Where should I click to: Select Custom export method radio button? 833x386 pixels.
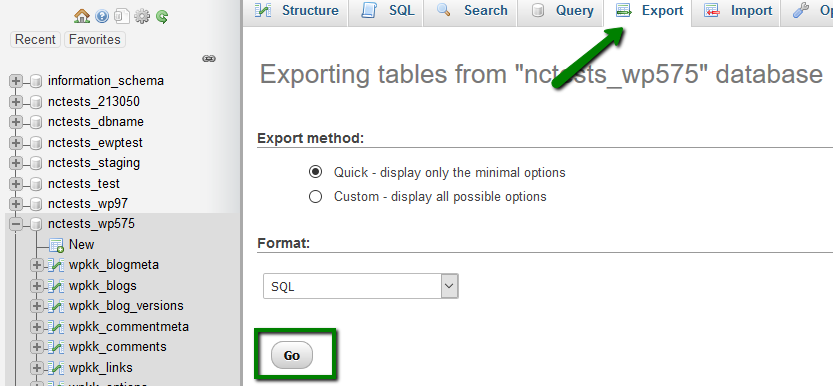pos(316,197)
